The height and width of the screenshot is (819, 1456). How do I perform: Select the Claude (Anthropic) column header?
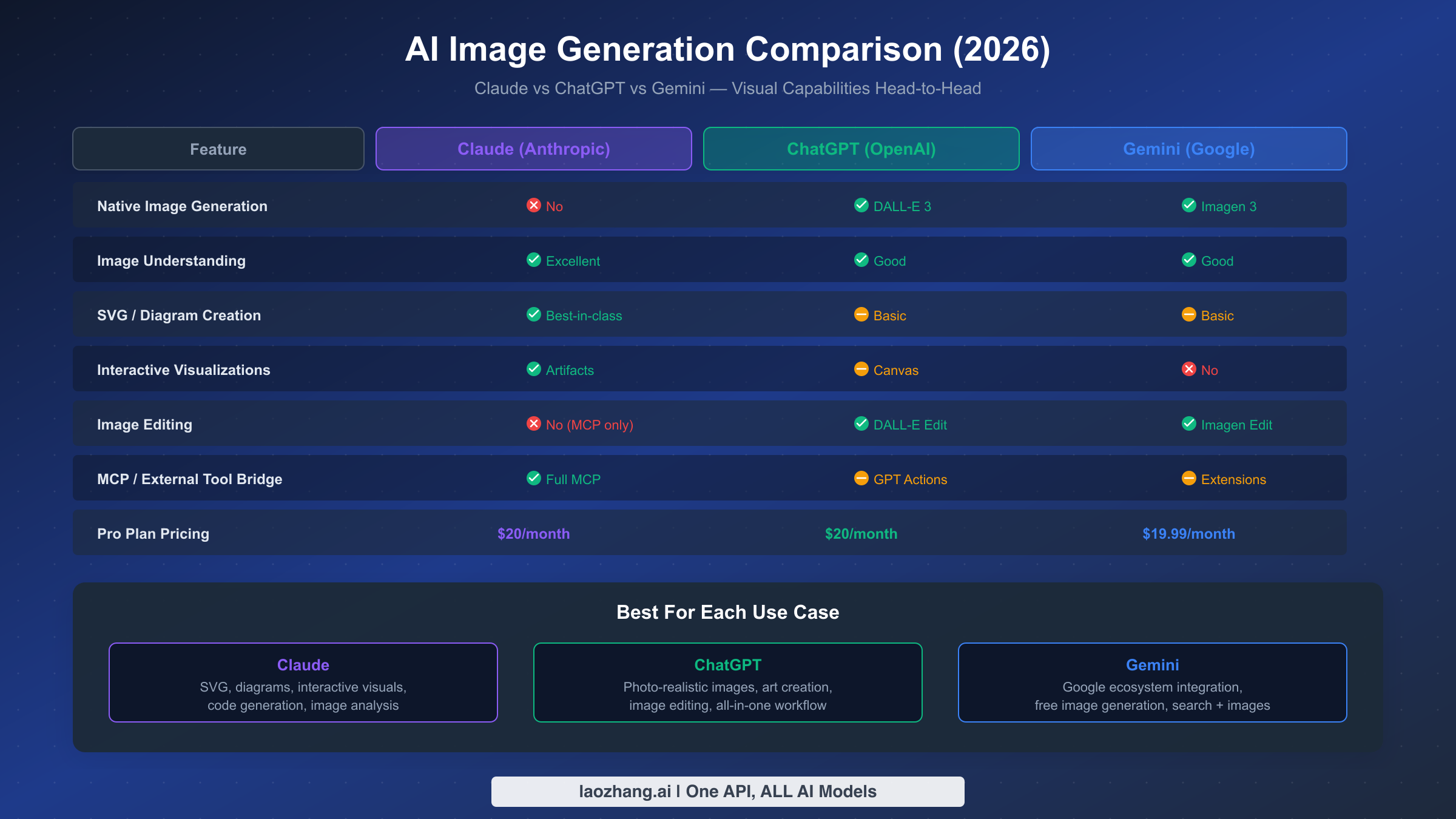(x=533, y=149)
